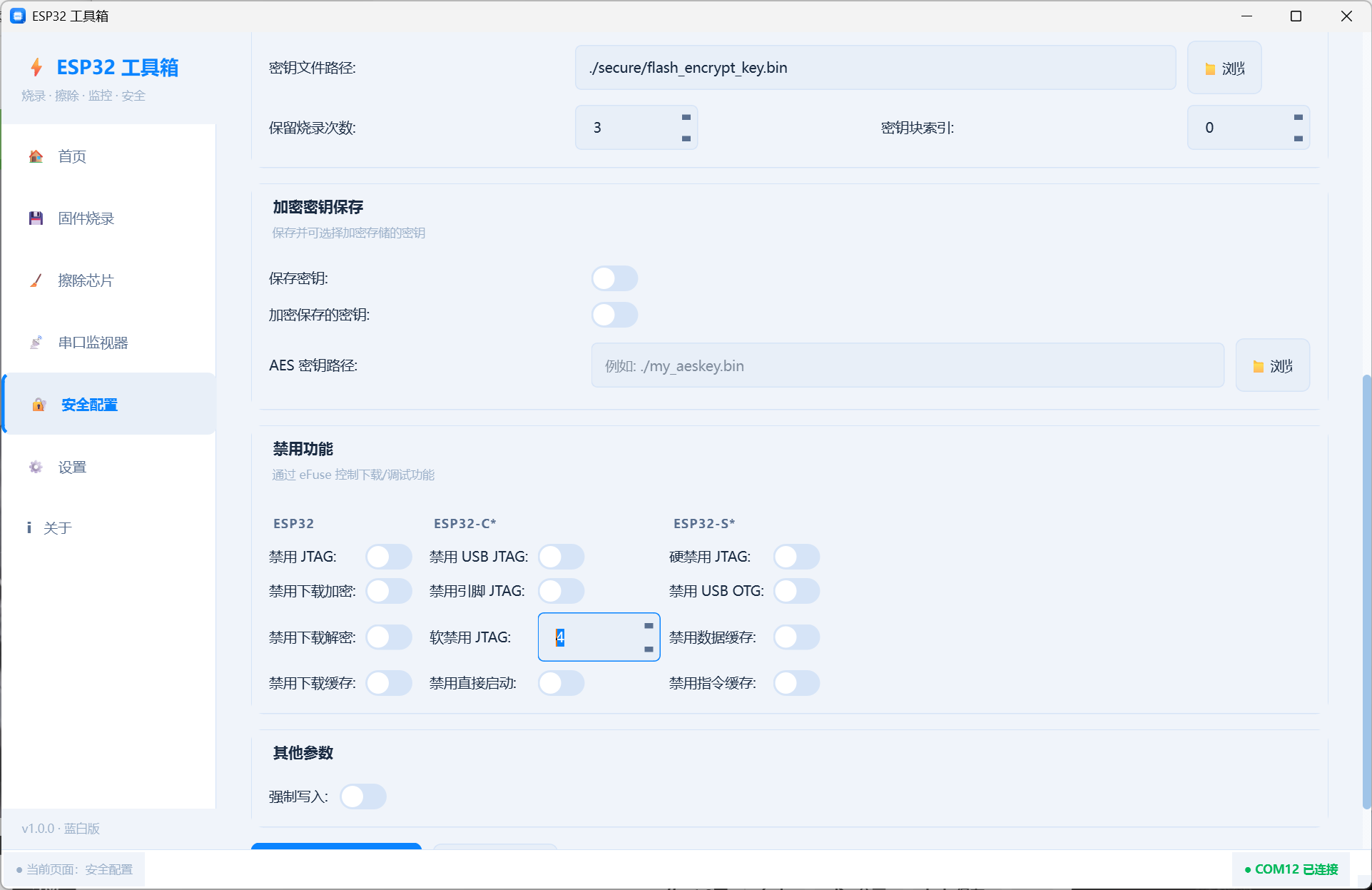Click the 当前页面: 安全配置 status text
This screenshot has width=1372, height=890.
pyautogui.click(x=74, y=869)
